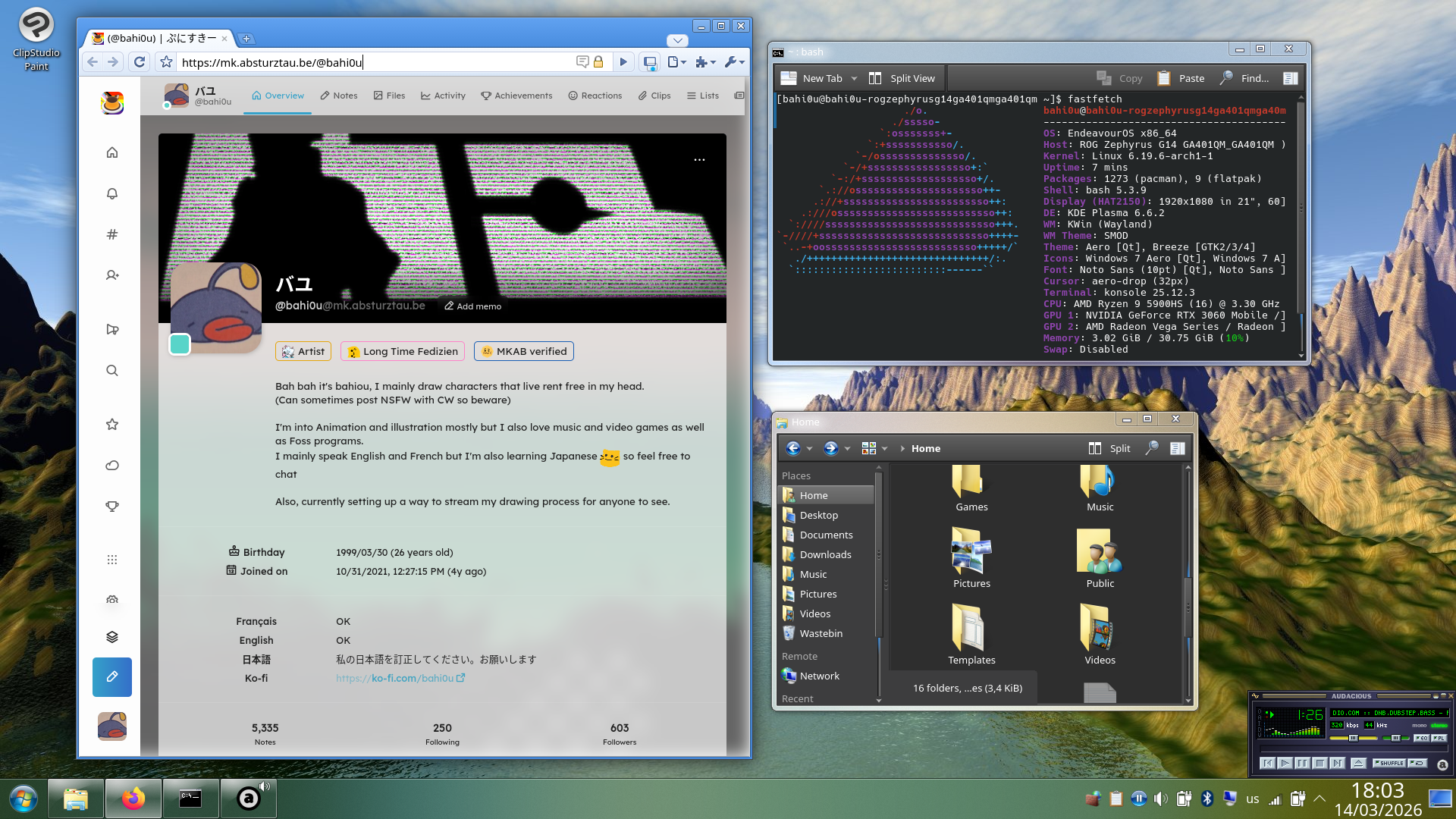Toggle the EQ window button in Audacious
The width and height of the screenshot is (1456, 819).
point(1421,738)
